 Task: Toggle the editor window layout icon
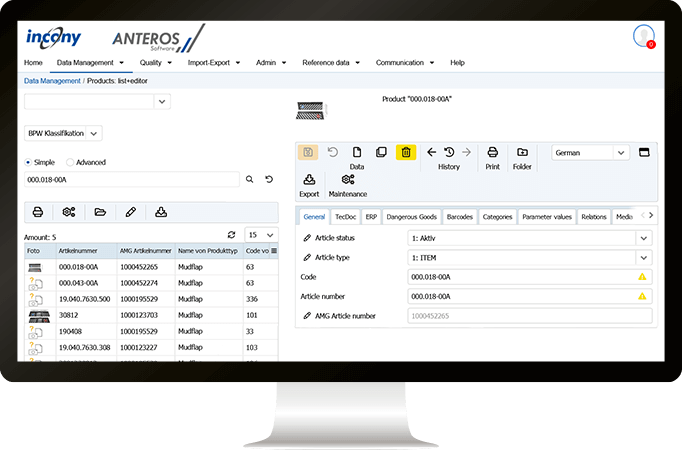[x=644, y=152]
